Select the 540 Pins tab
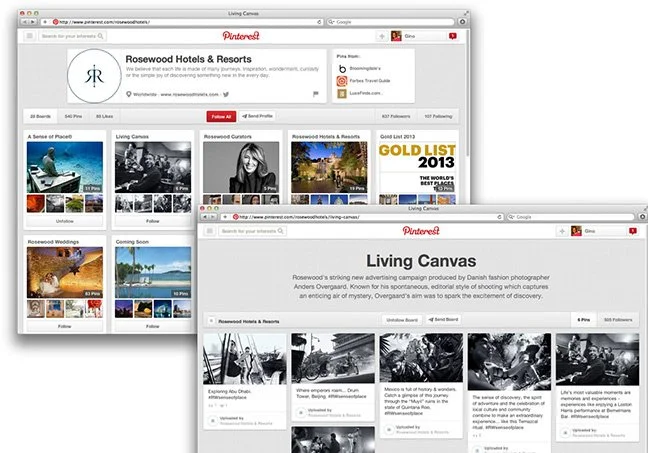This screenshot has height=453, width=648. pos(73,117)
